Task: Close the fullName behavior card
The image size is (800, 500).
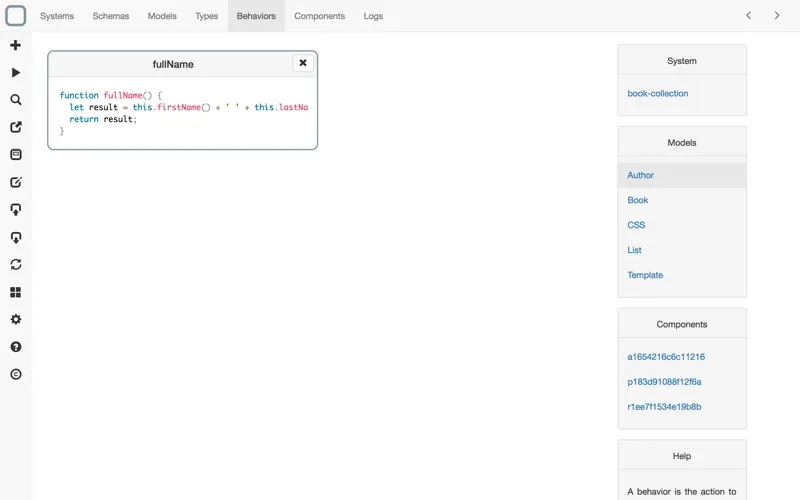Action: tap(303, 63)
